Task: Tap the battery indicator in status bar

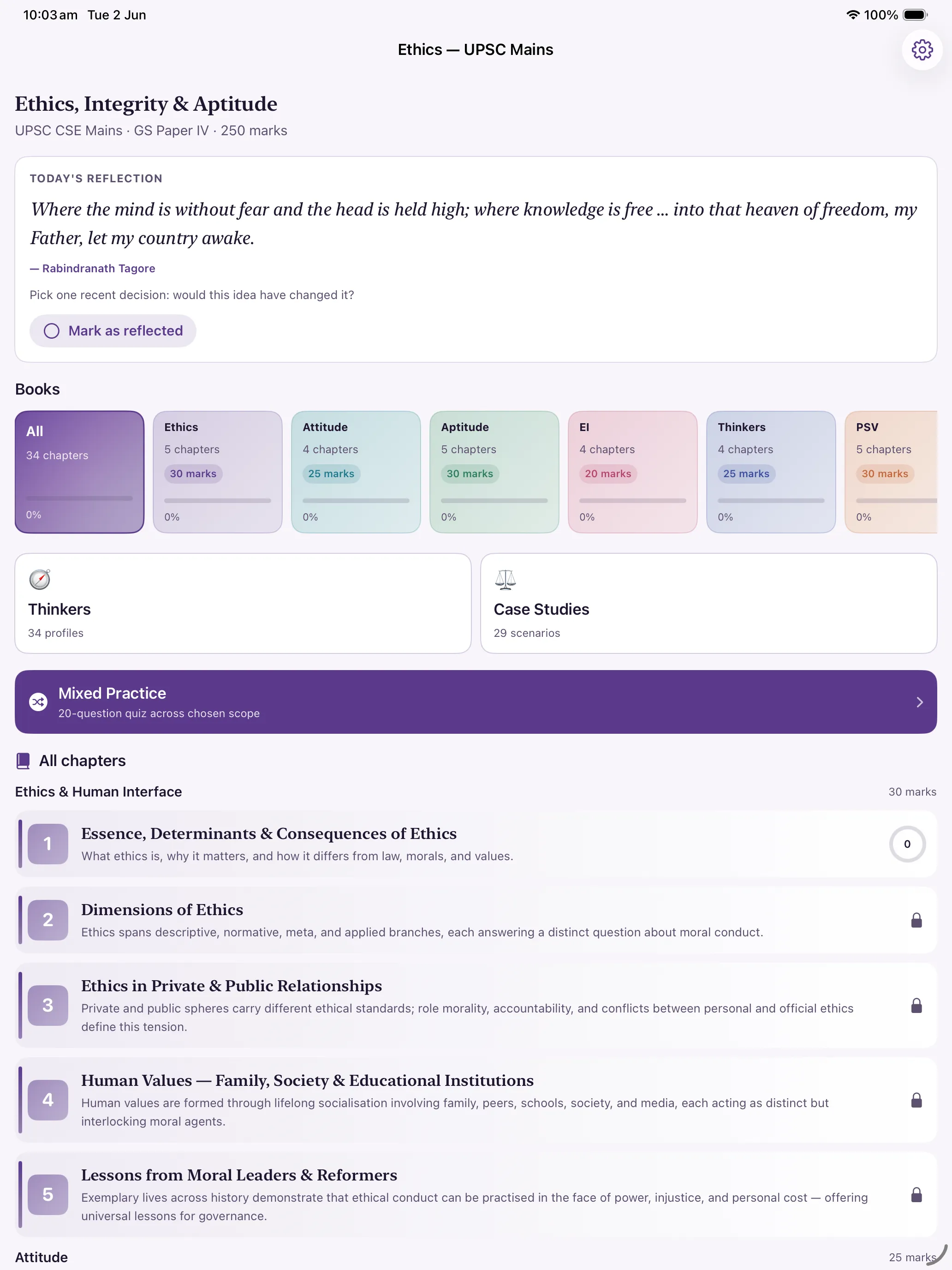Action: [915, 15]
